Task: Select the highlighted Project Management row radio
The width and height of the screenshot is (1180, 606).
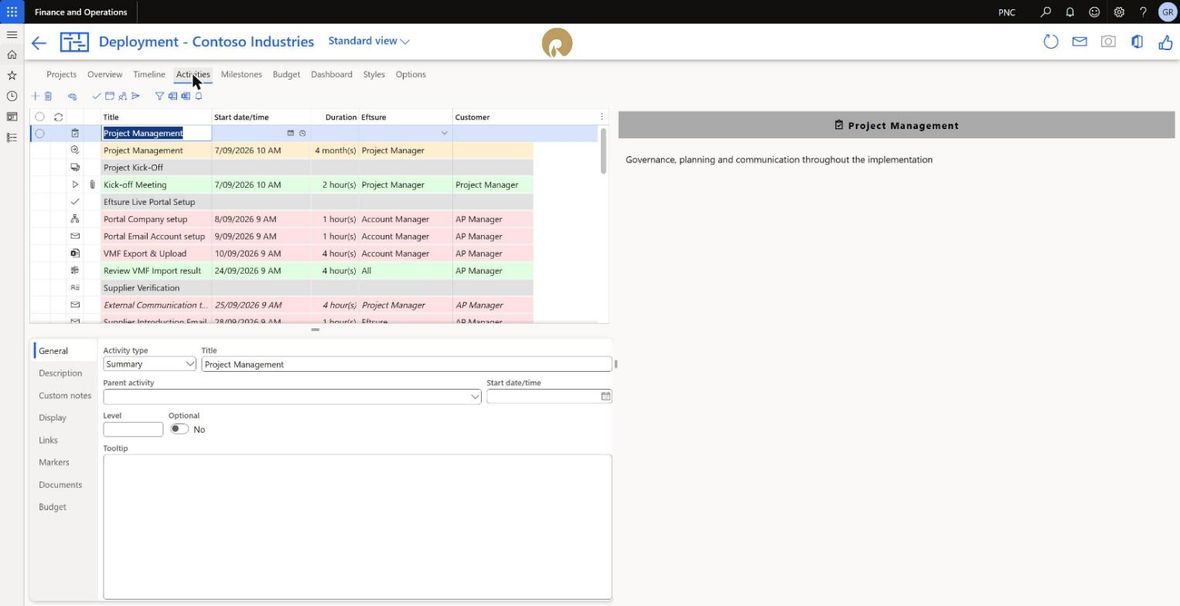Action: pyautogui.click(x=40, y=133)
